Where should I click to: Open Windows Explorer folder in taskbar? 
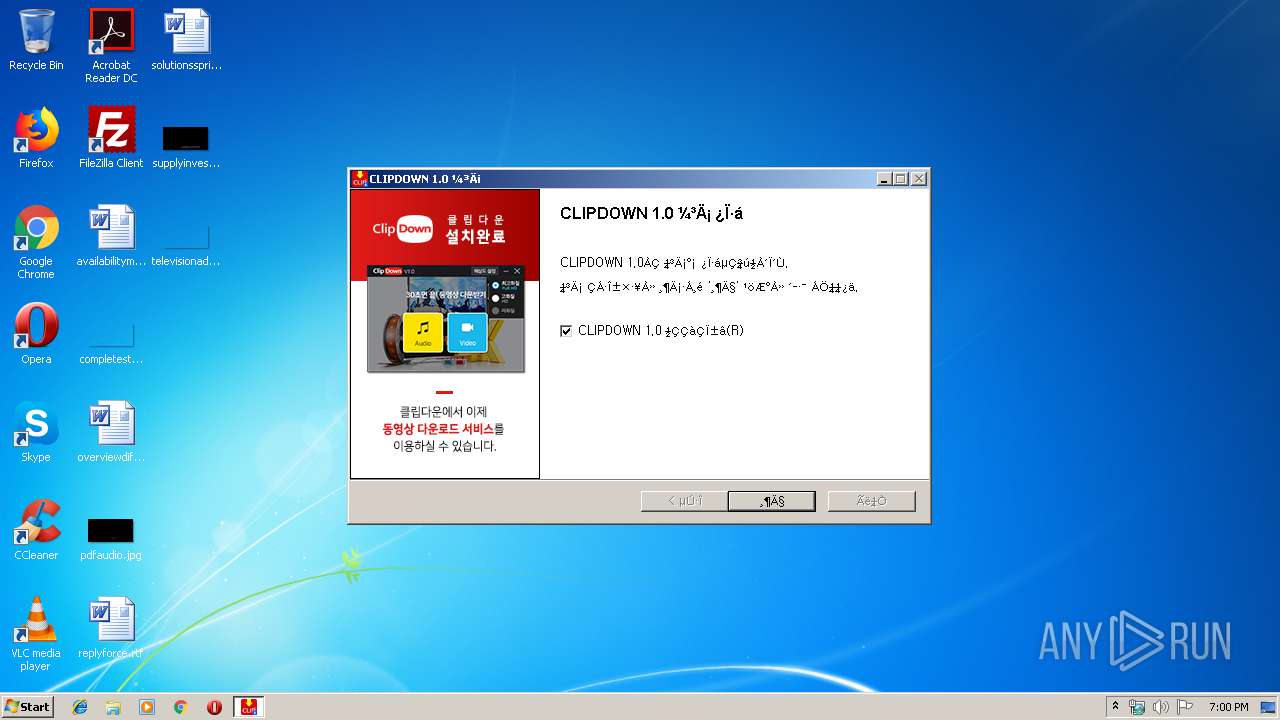[113, 707]
